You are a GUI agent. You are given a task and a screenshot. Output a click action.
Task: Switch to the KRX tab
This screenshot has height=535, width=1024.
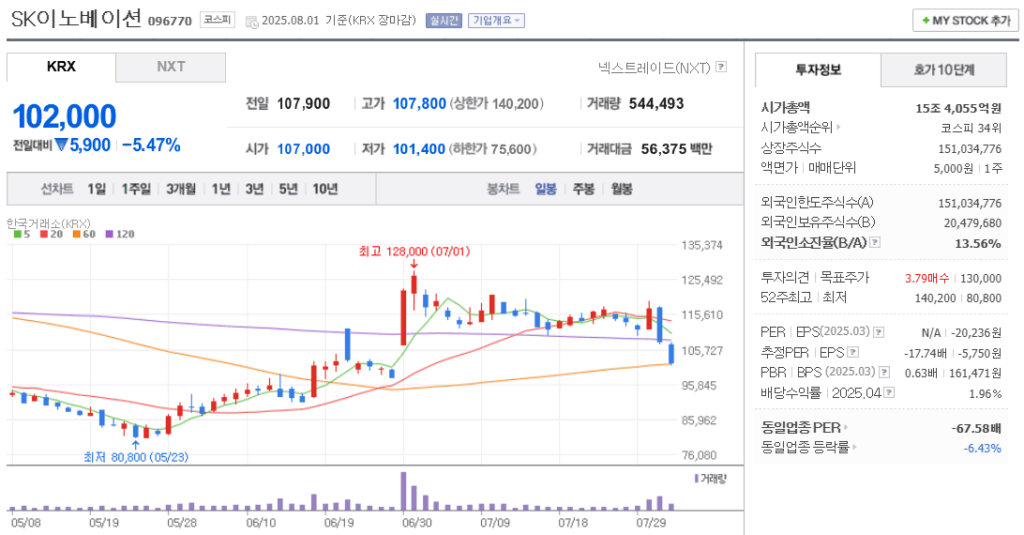coord(61,67)
